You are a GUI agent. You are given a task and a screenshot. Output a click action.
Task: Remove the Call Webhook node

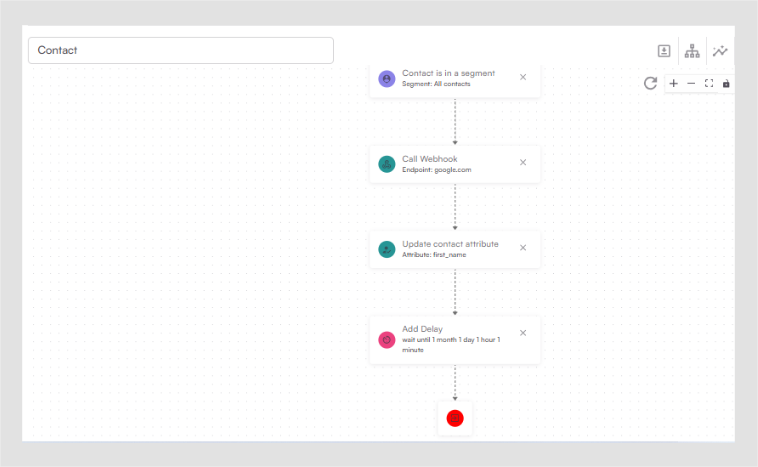click(523, 162)
